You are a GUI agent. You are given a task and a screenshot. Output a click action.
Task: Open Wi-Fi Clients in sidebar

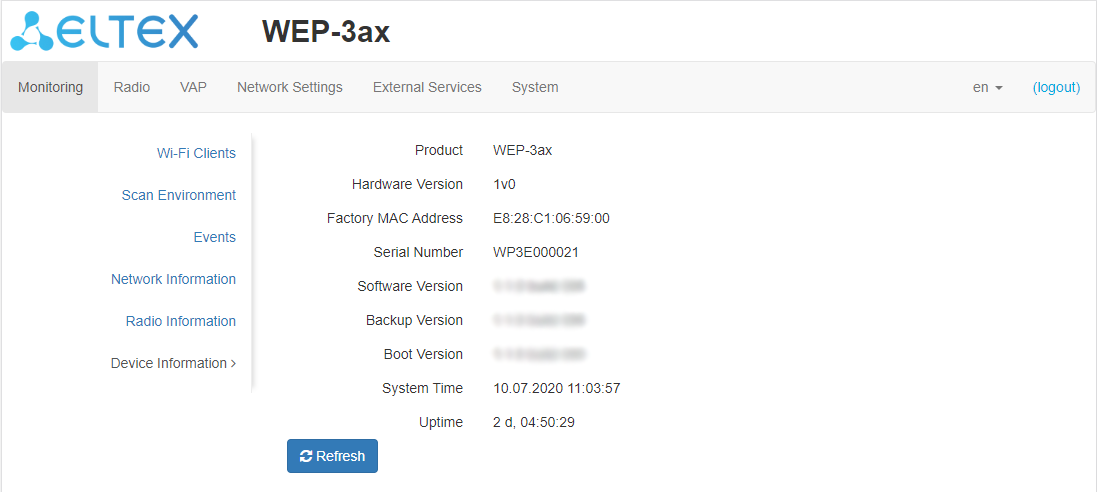(196, 153)
